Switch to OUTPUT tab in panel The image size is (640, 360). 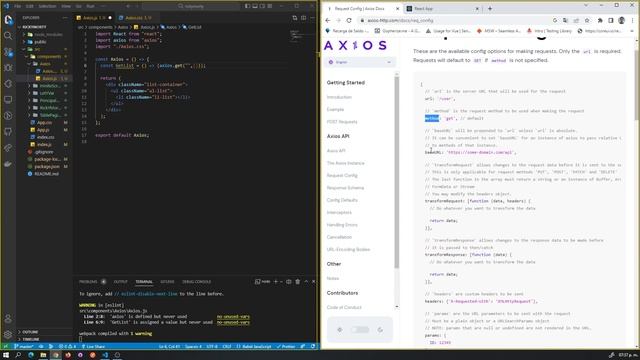coord(120,282)
